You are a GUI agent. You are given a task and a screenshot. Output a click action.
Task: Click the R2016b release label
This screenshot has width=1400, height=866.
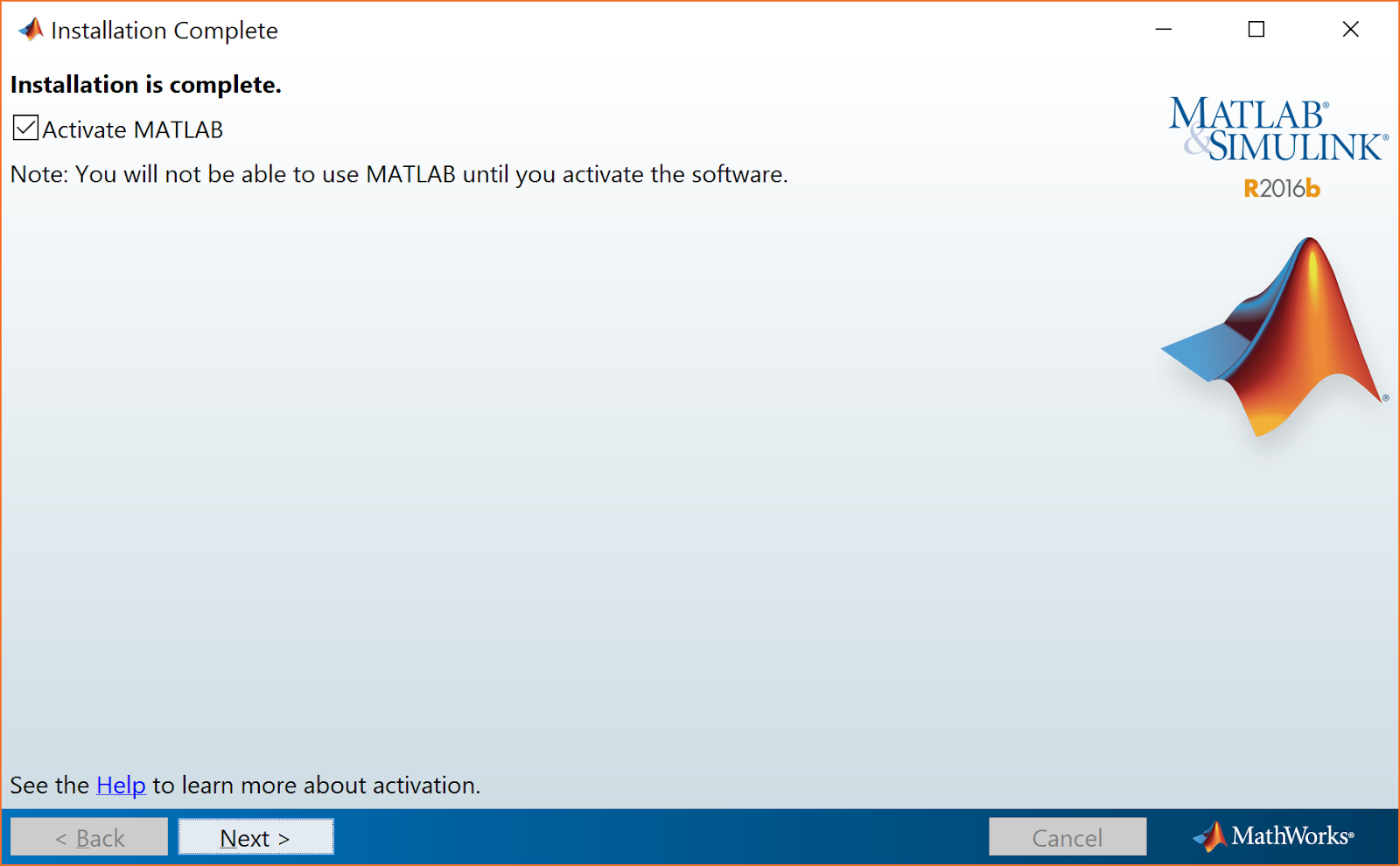1282,189
